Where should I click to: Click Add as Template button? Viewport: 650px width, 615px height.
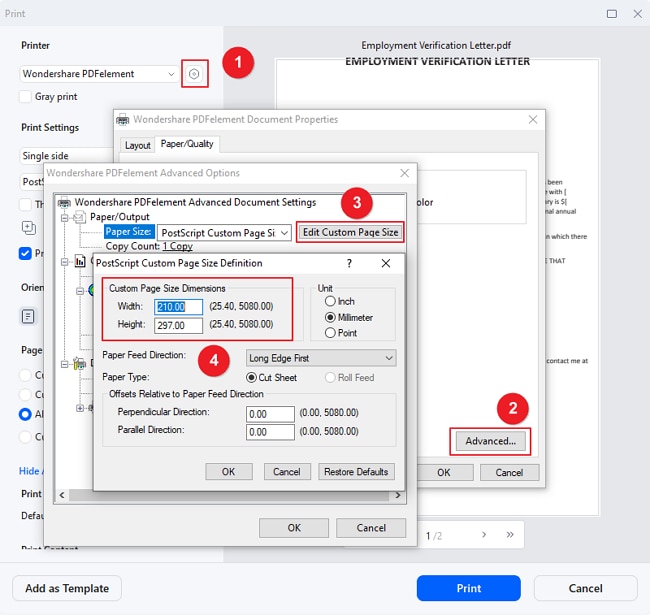pyautogui.click(x=67, y=588)
